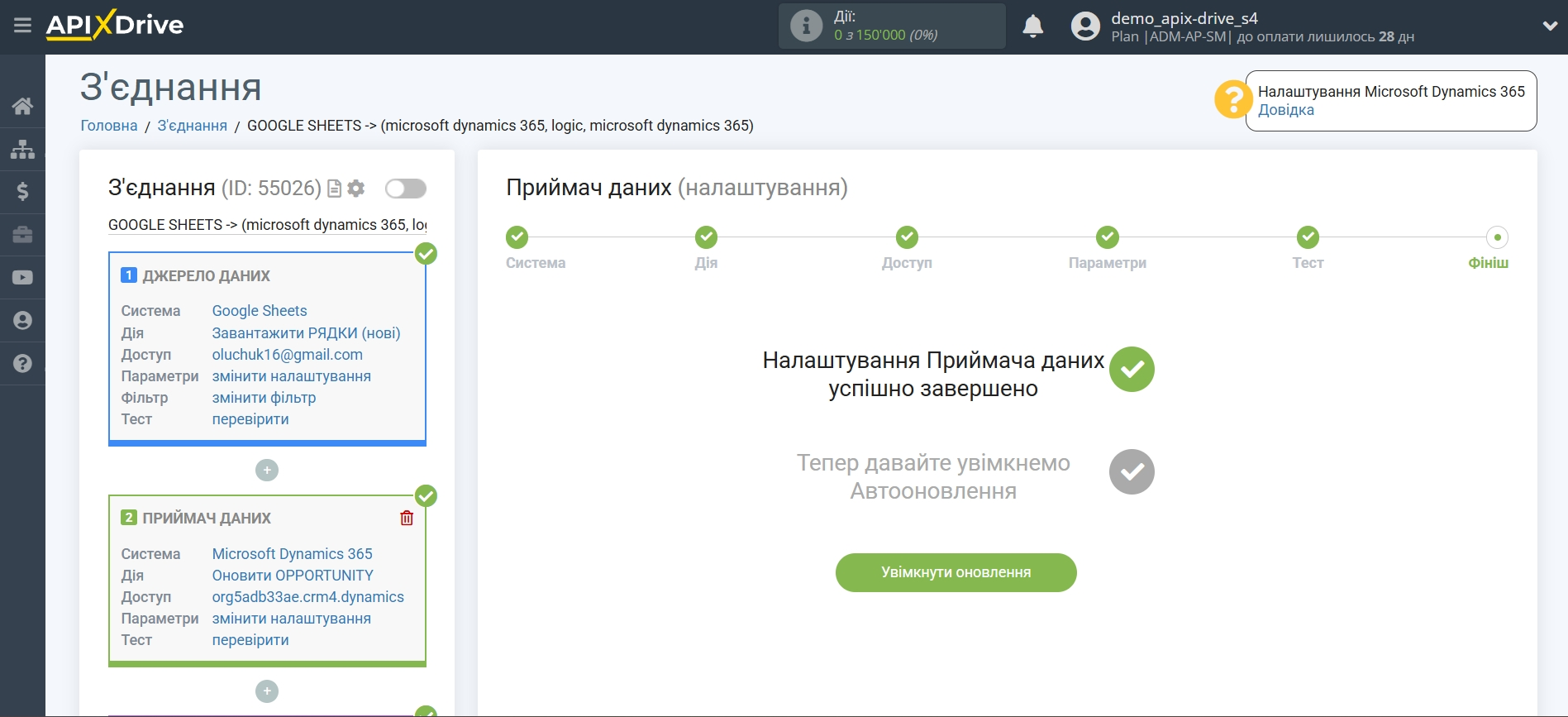Click green setup-completed checkmark icon

point(1132,370)
